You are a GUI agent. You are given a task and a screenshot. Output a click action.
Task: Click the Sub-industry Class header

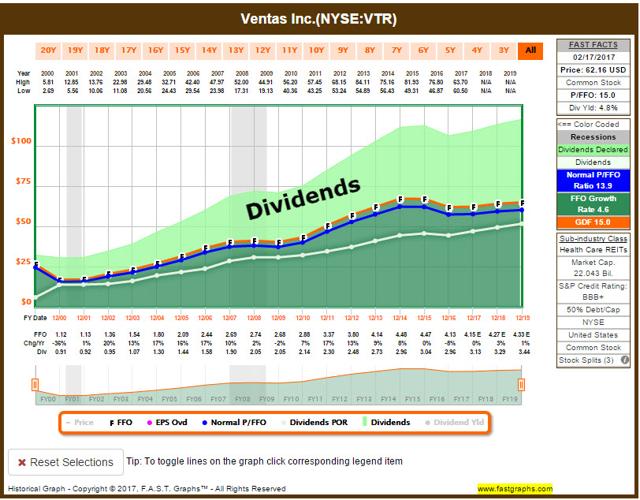(593, 238)
